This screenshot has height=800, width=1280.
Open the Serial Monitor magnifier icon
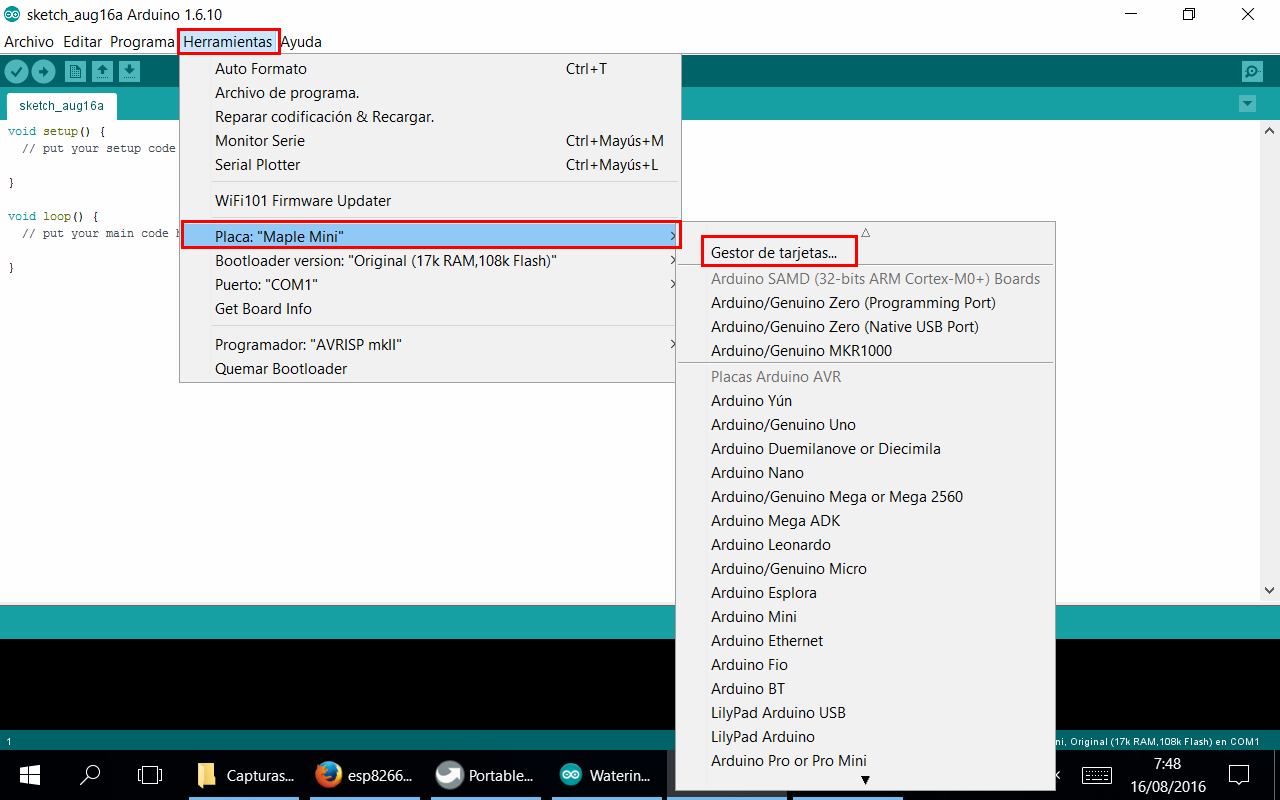click(x=1251, y=71)
